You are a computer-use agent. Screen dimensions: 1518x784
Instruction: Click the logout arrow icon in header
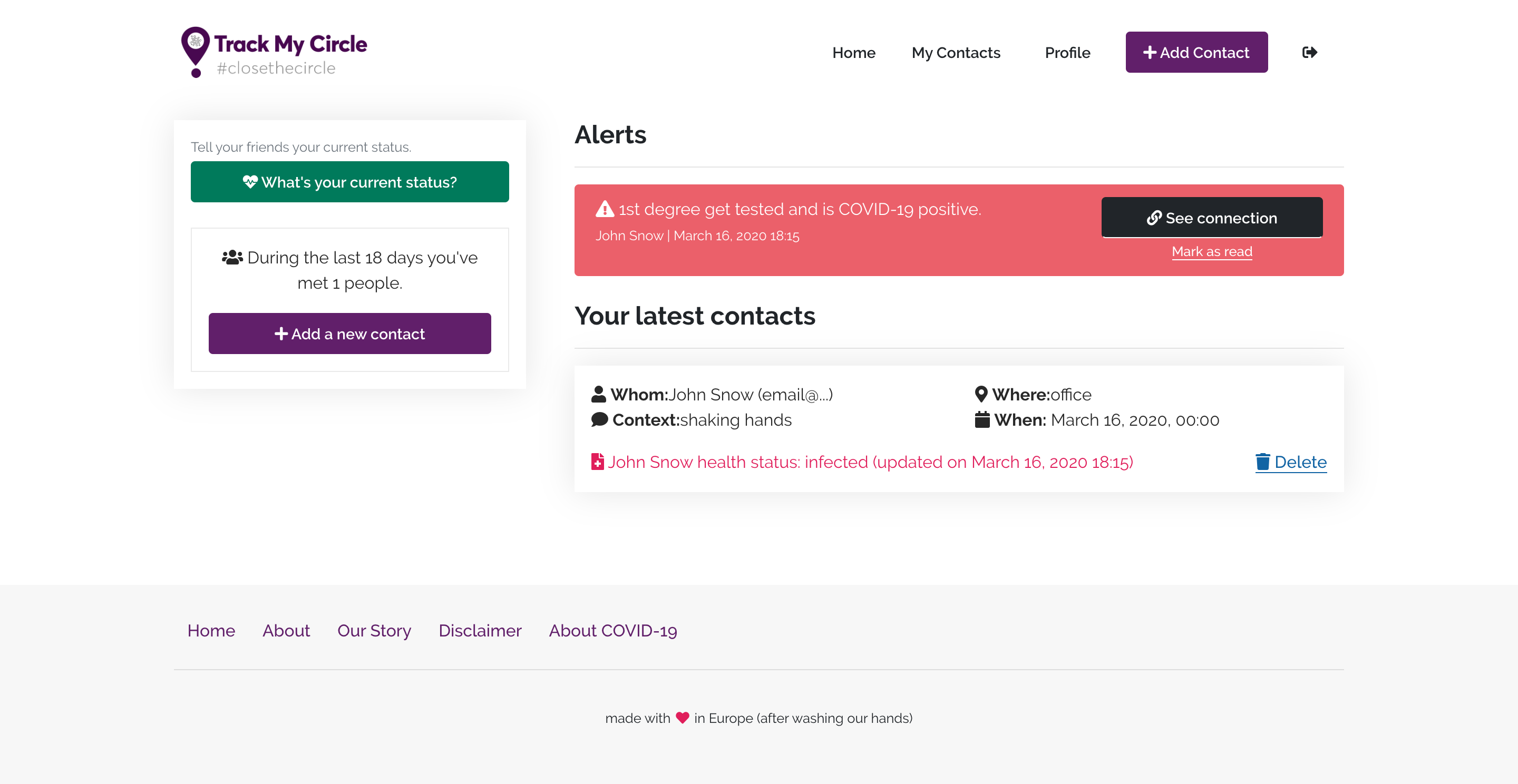(1309, 52)
